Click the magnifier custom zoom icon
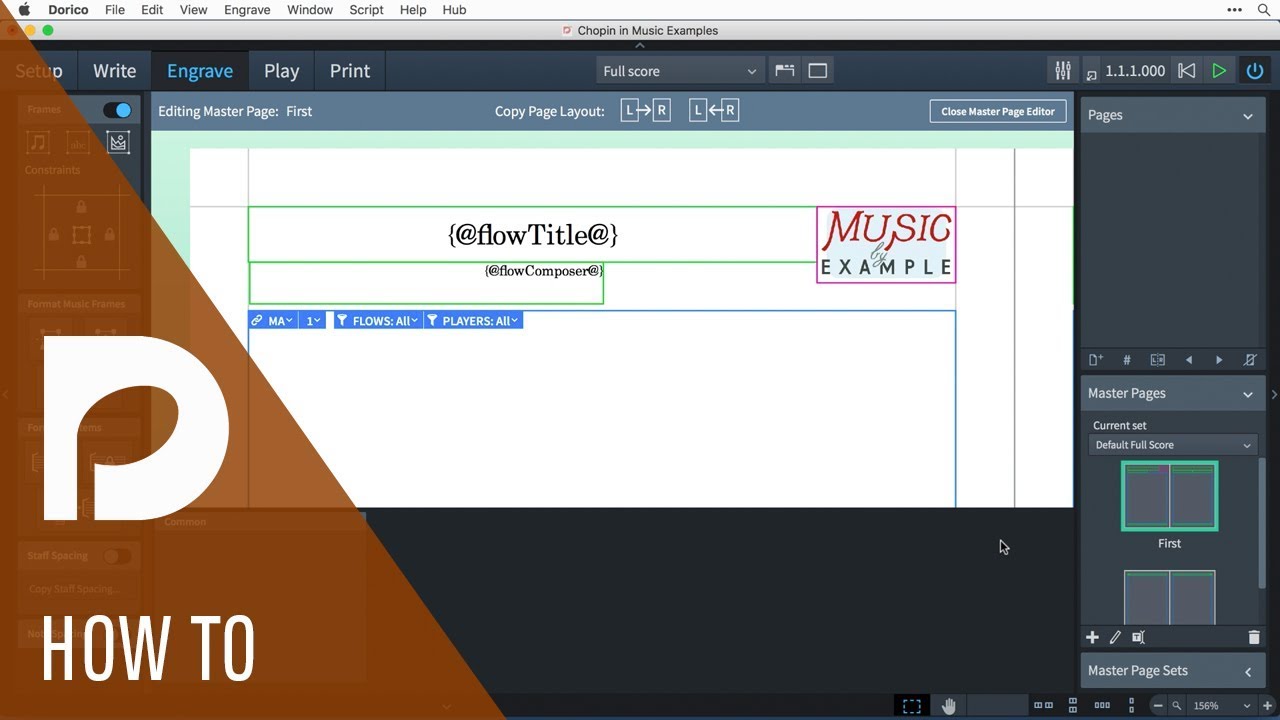Screen dimensions: 1280x720 [1177, 706]
